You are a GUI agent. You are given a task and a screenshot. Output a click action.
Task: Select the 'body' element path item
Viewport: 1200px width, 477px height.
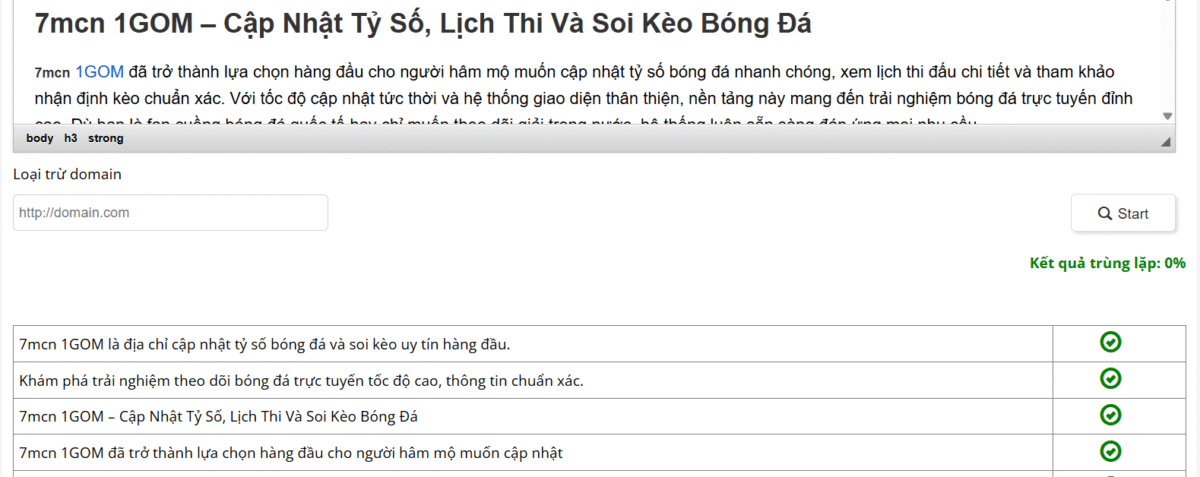click(x=40, y=139)
